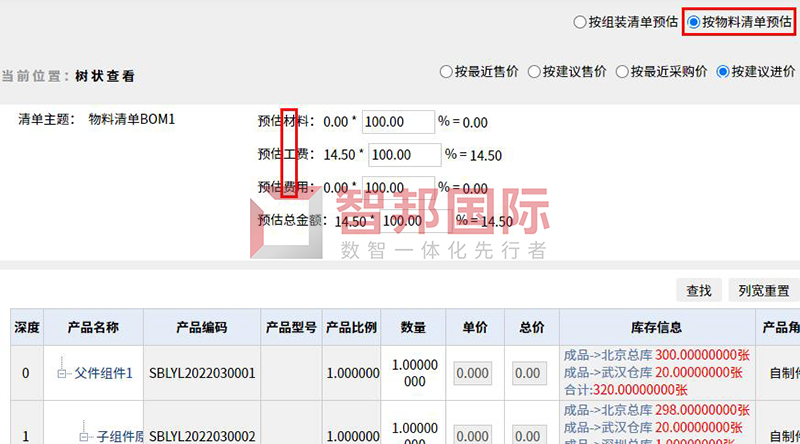Select 按物料清单预估 radio option

point(694,21)
